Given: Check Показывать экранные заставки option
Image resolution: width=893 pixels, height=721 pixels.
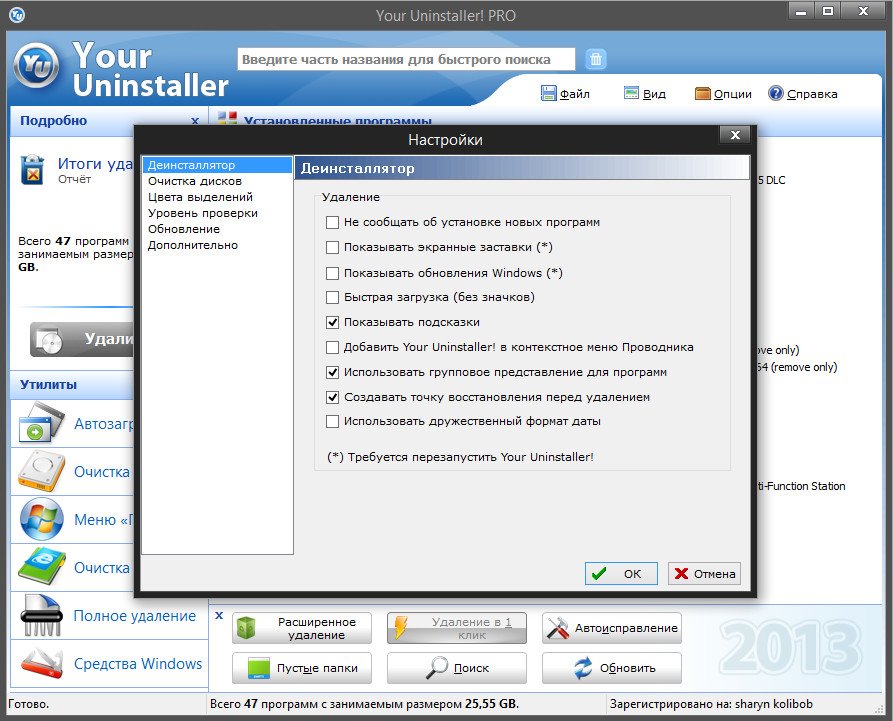Looking at the screenshot, I should pos(333,247).
